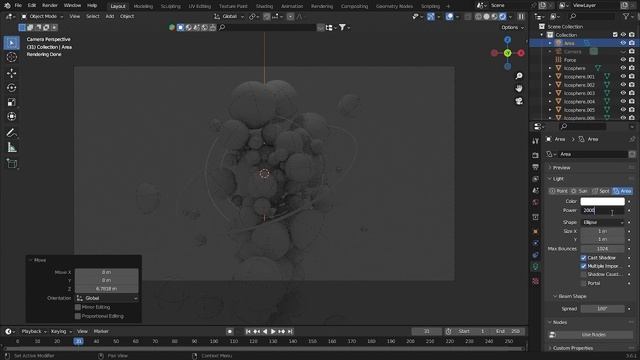
Task: Toggle rendered viewport shading mode
Action: [502, 16]
